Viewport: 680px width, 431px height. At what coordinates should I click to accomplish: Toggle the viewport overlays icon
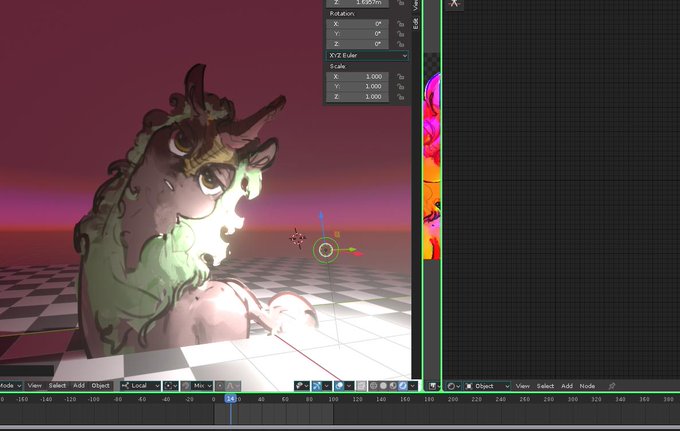click(339, 385)
